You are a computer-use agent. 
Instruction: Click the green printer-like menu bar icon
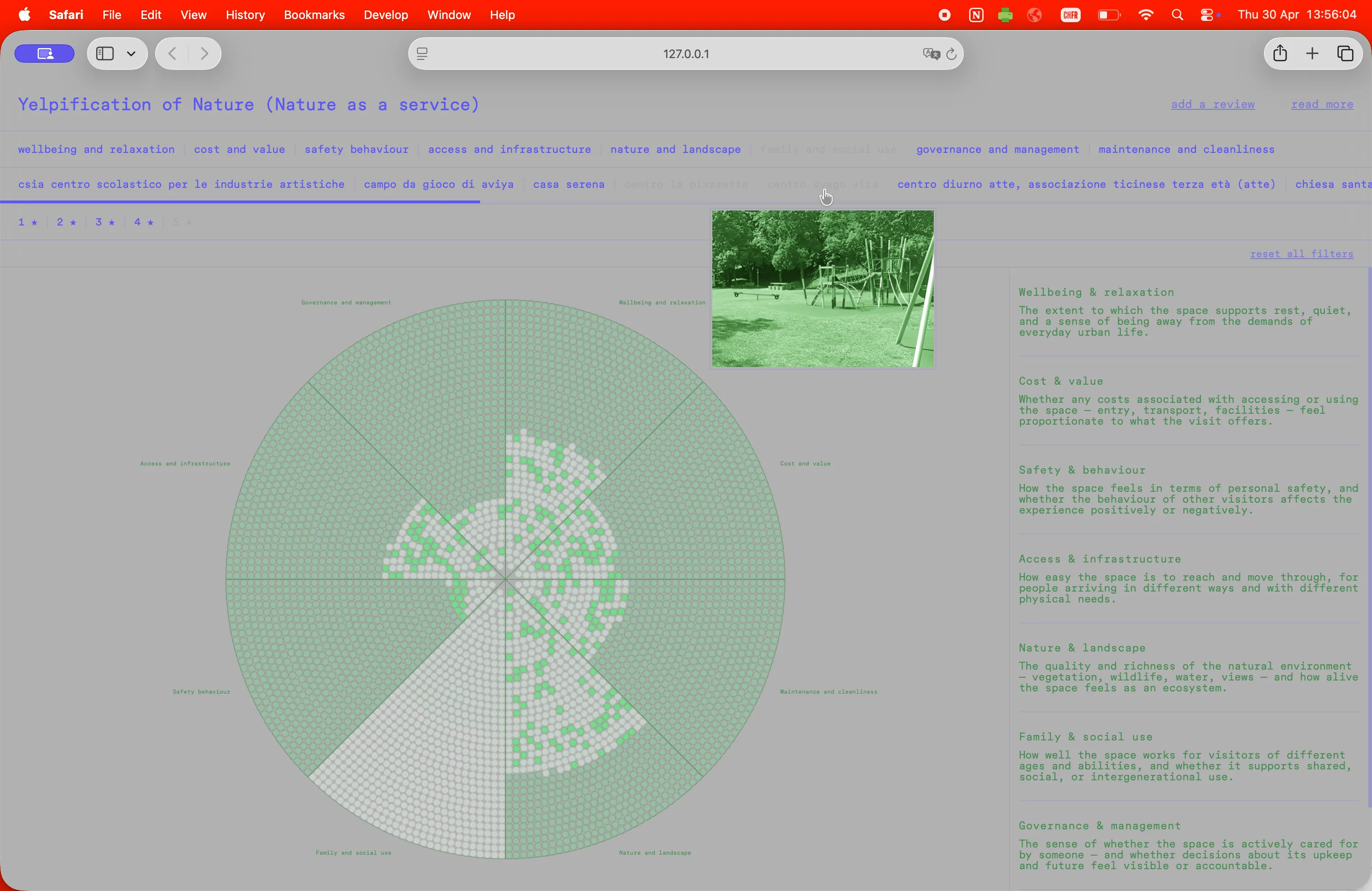[1005, 15]
